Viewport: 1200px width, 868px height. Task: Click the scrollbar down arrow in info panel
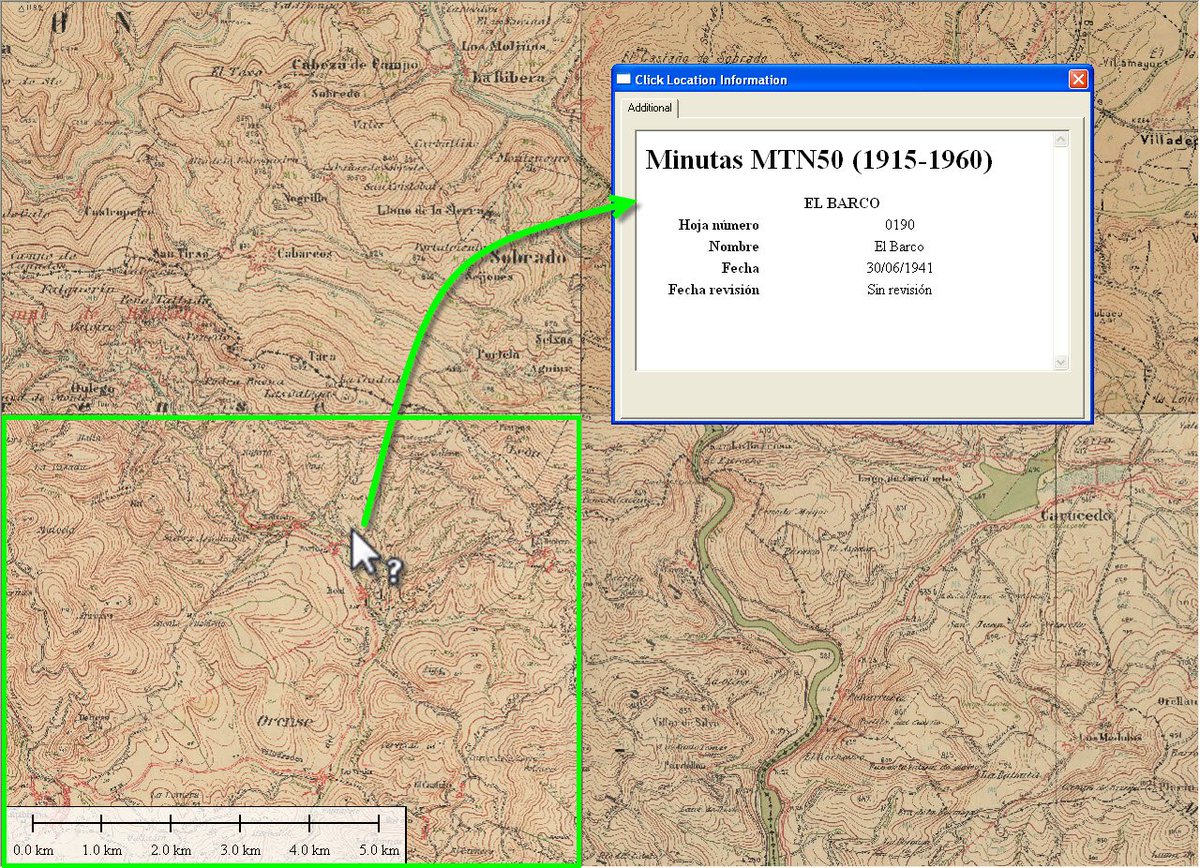[x=1061, y=362]
